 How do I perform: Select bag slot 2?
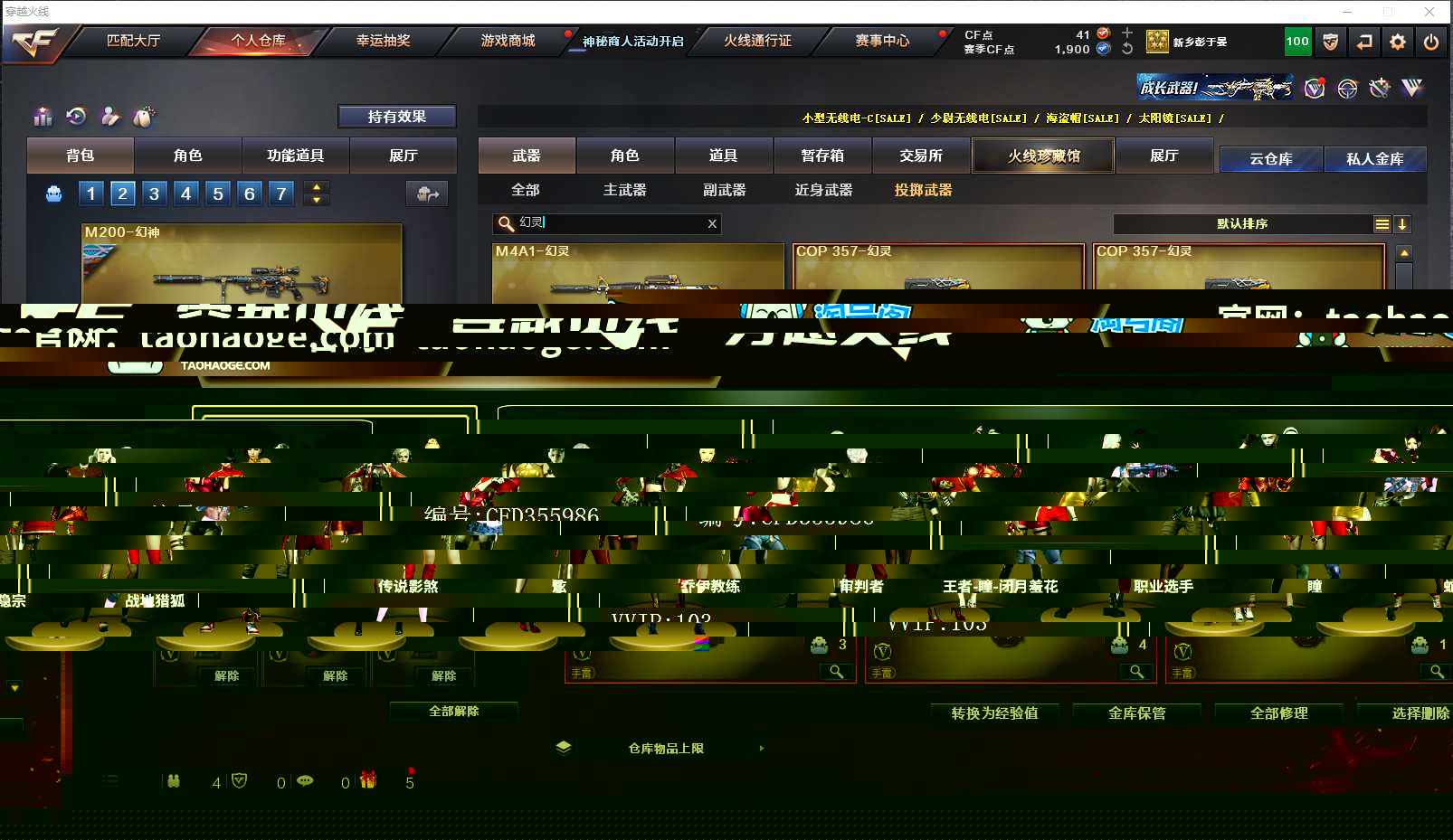[123, 193]
